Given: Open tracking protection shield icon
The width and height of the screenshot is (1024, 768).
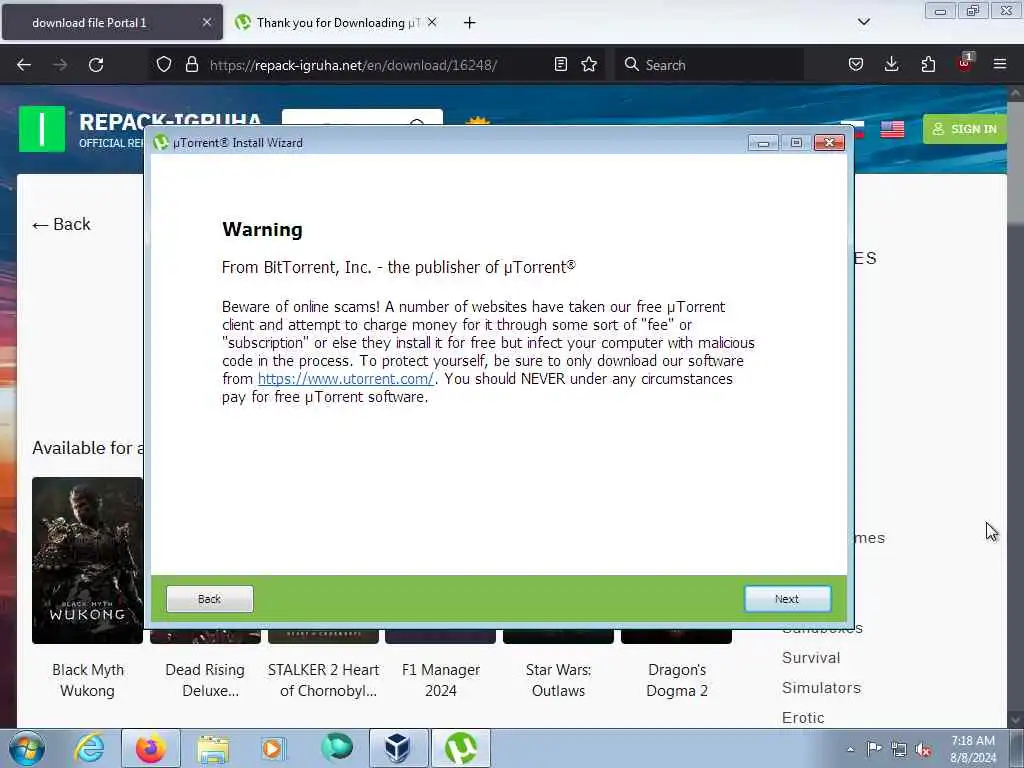Looking at the screenshot, I should click(164, 64).
